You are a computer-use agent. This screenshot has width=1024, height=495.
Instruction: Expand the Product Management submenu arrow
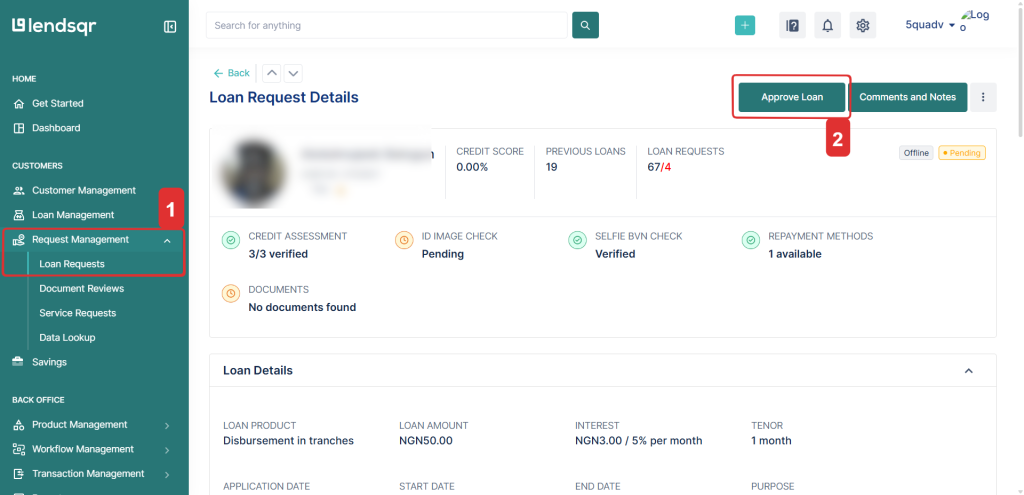[167, 425]
